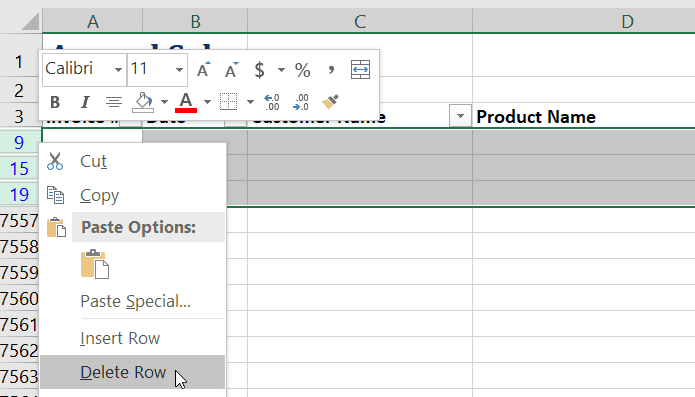The width and height of the screenshot is (695, 397).
Task: Choose Copy from the context menu
Action: click(x=133, y=195)
